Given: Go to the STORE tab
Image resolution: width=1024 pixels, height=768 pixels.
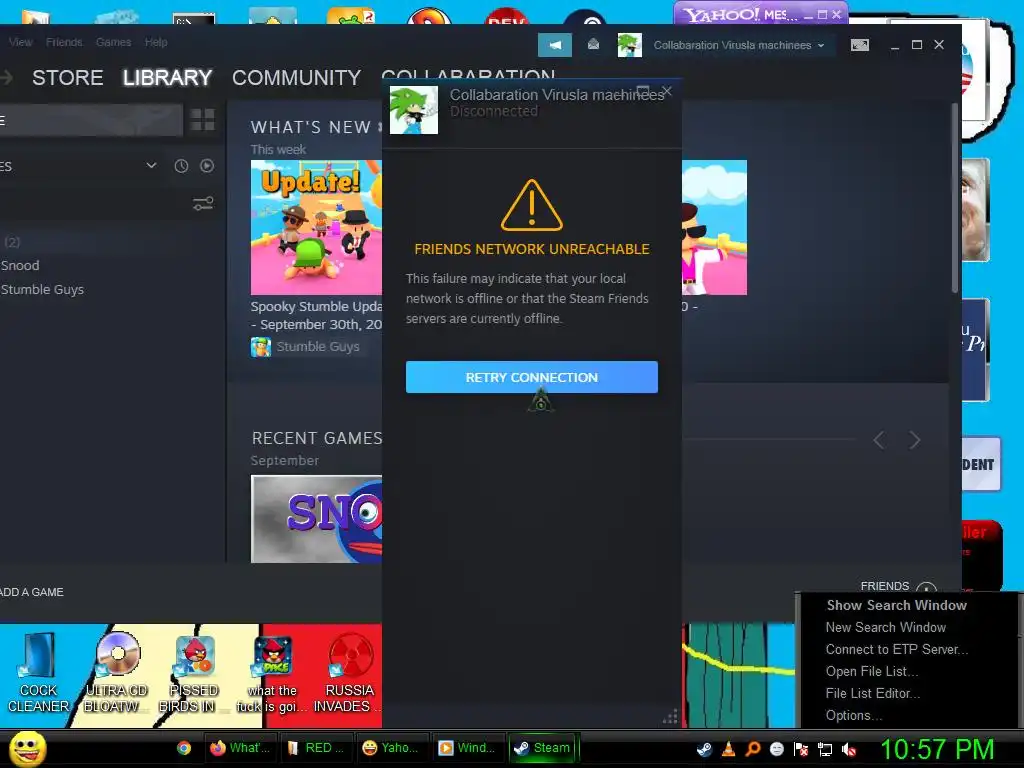Looking at the screenshot, I should 67,78.
